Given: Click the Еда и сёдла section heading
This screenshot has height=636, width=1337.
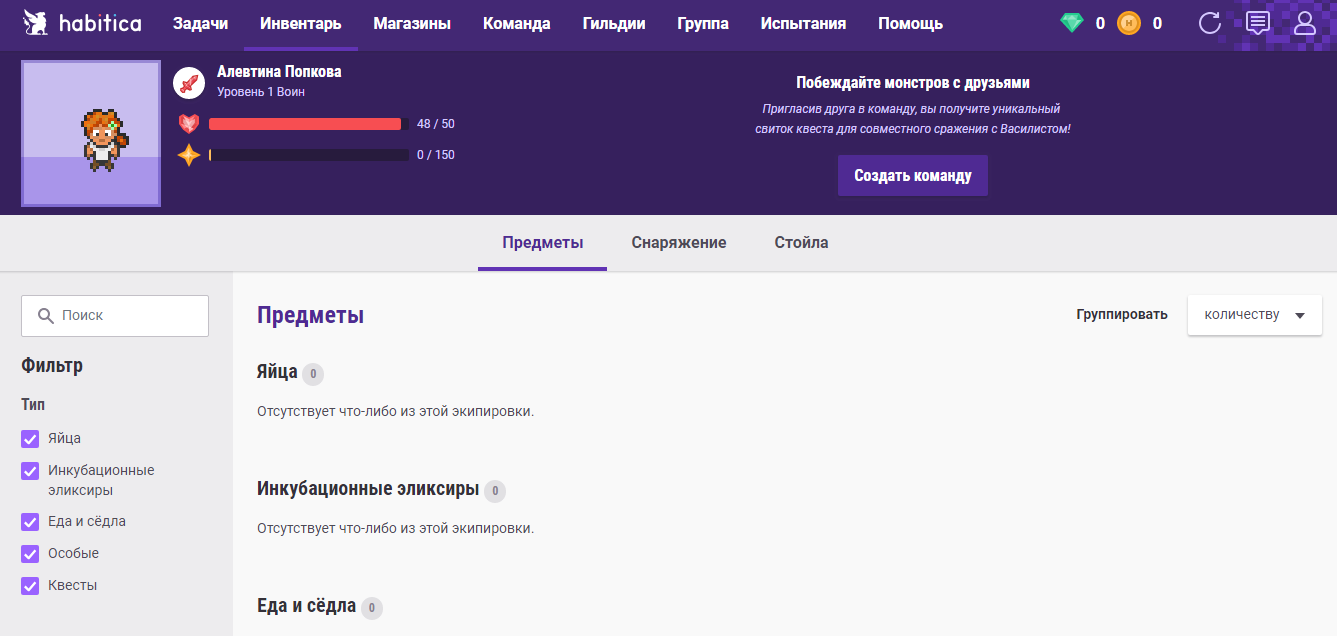Looking at the screenshot, I should pos(306,606).
